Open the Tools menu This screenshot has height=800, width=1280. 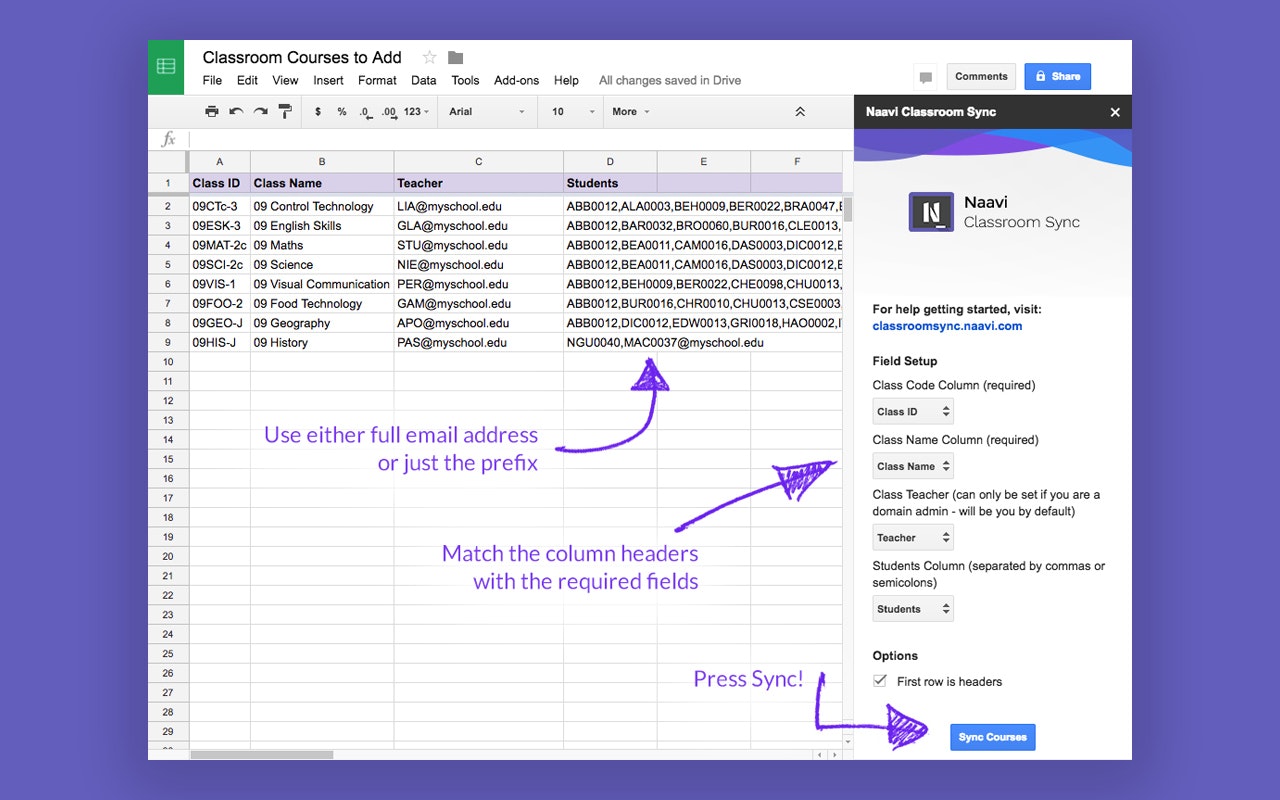click(x=465, y=80)
